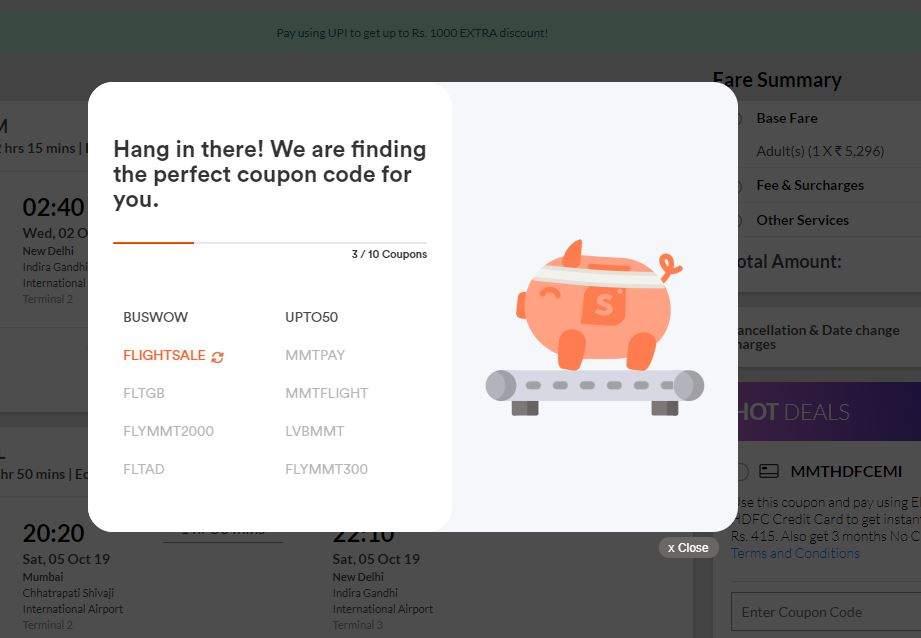Expand the Other Services section

802,220
